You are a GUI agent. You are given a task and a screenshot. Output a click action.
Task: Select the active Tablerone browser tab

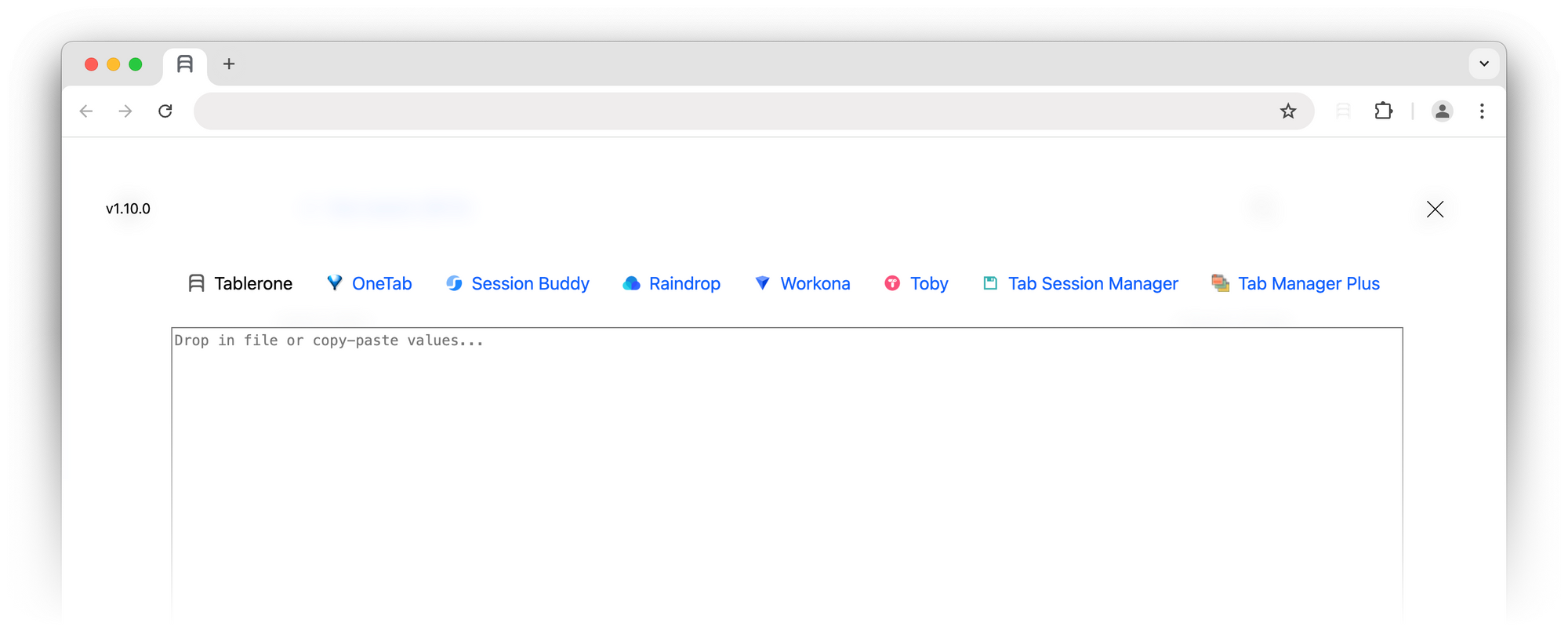click(185, 65)
